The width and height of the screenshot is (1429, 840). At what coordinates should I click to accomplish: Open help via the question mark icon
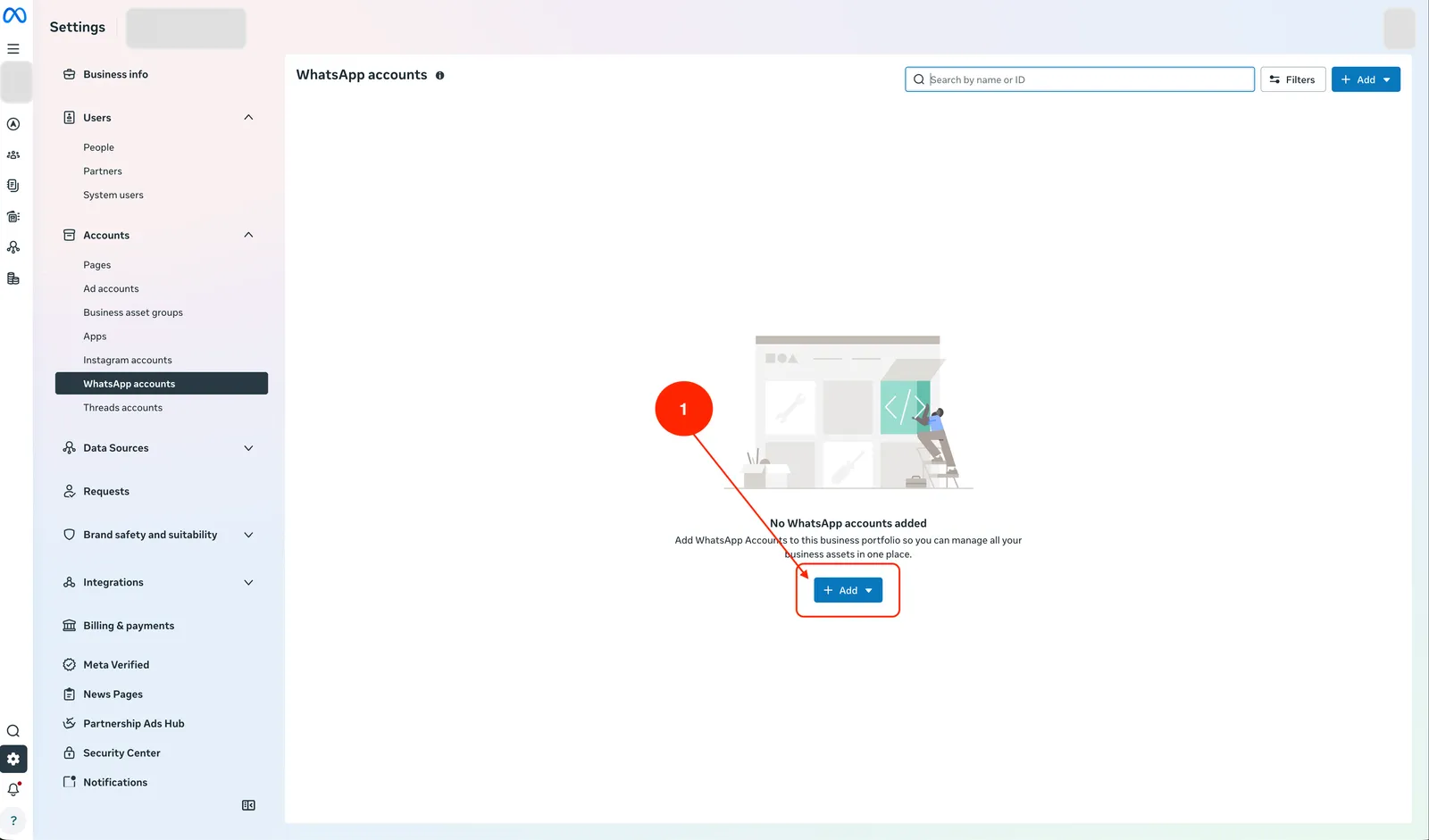click(x=13, y=821)
